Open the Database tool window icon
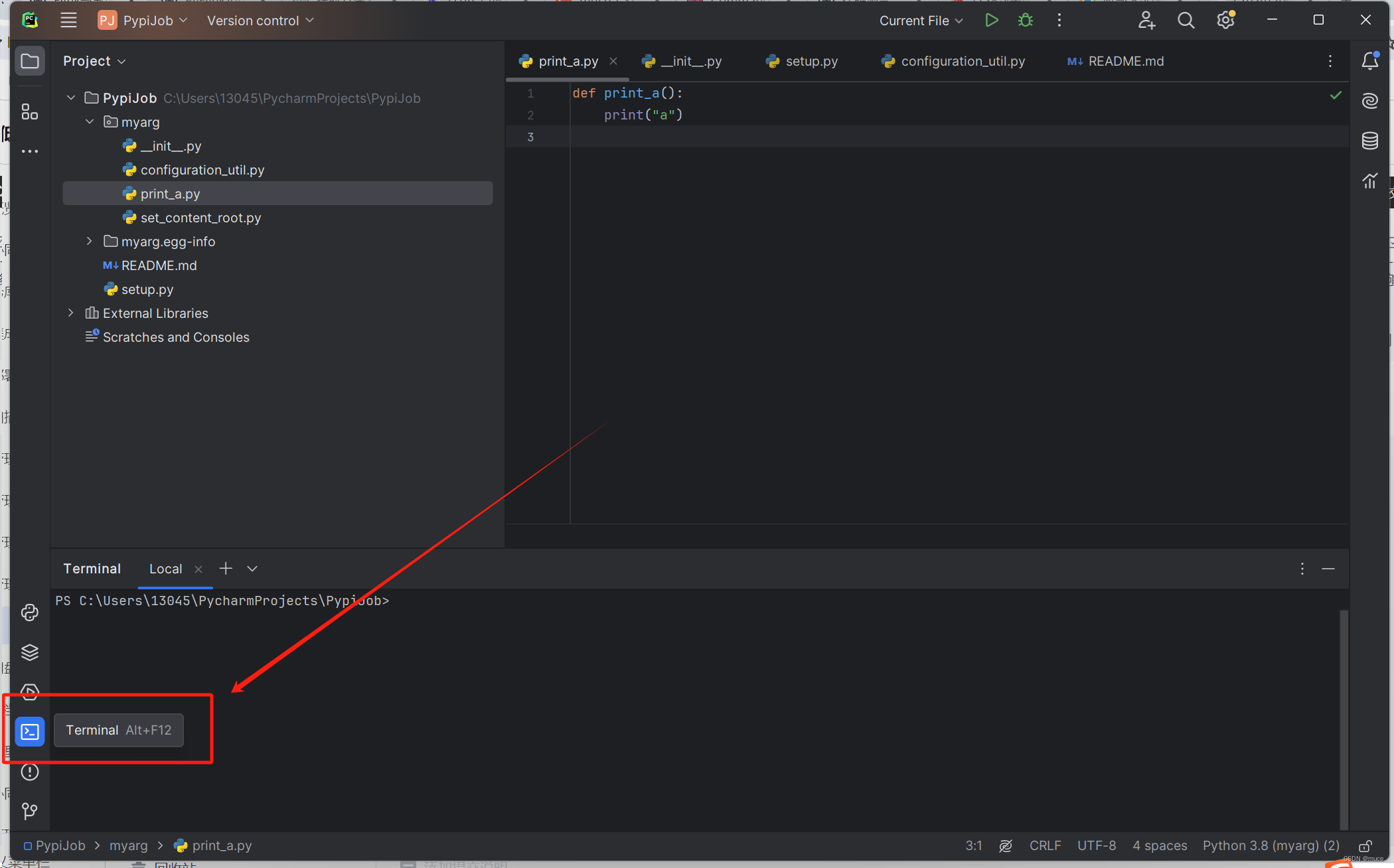This screenshot has width=1394, height=868. click(x=1369, y=141)
